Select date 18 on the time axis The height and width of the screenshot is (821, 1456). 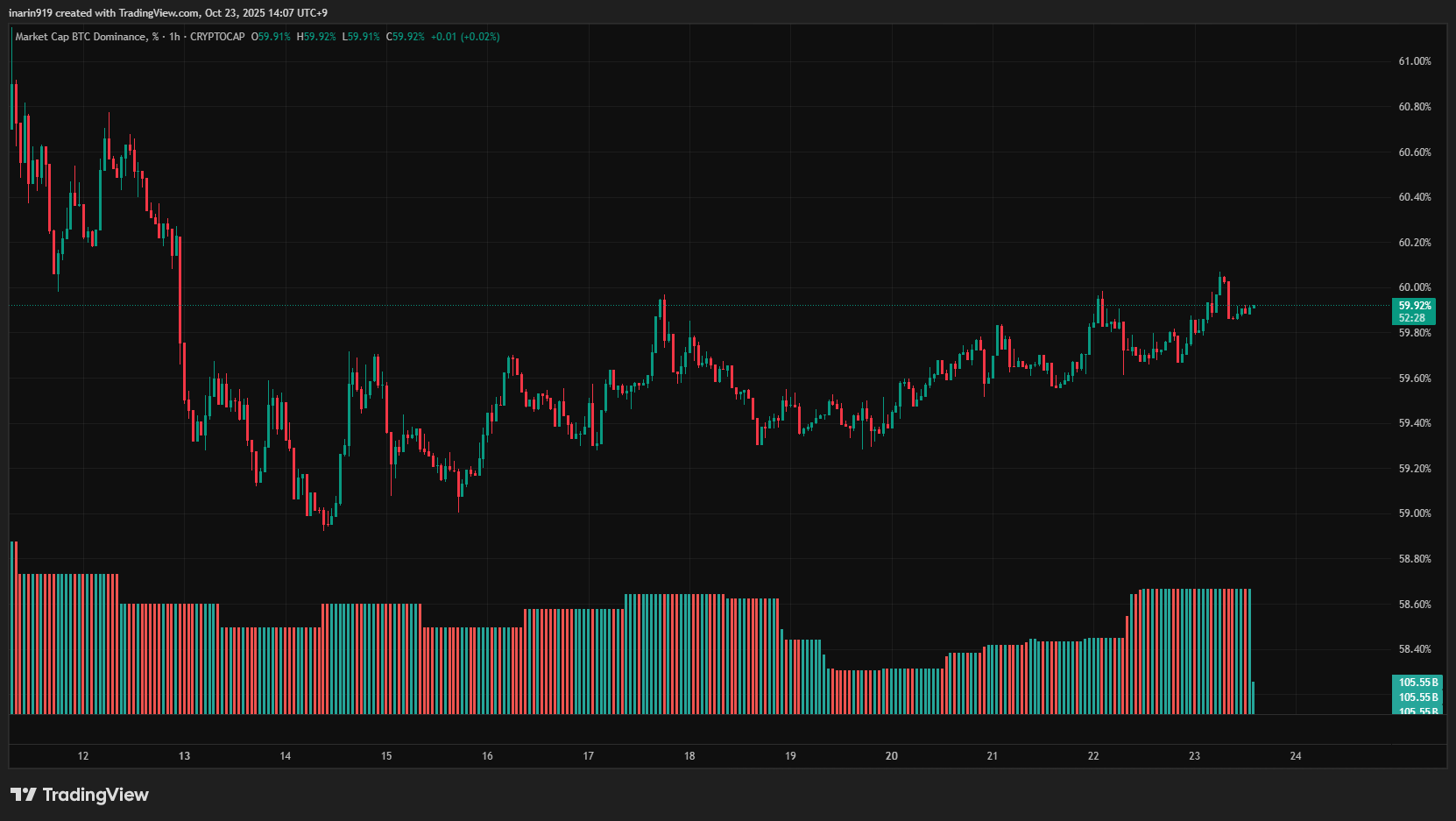(689, 756)
